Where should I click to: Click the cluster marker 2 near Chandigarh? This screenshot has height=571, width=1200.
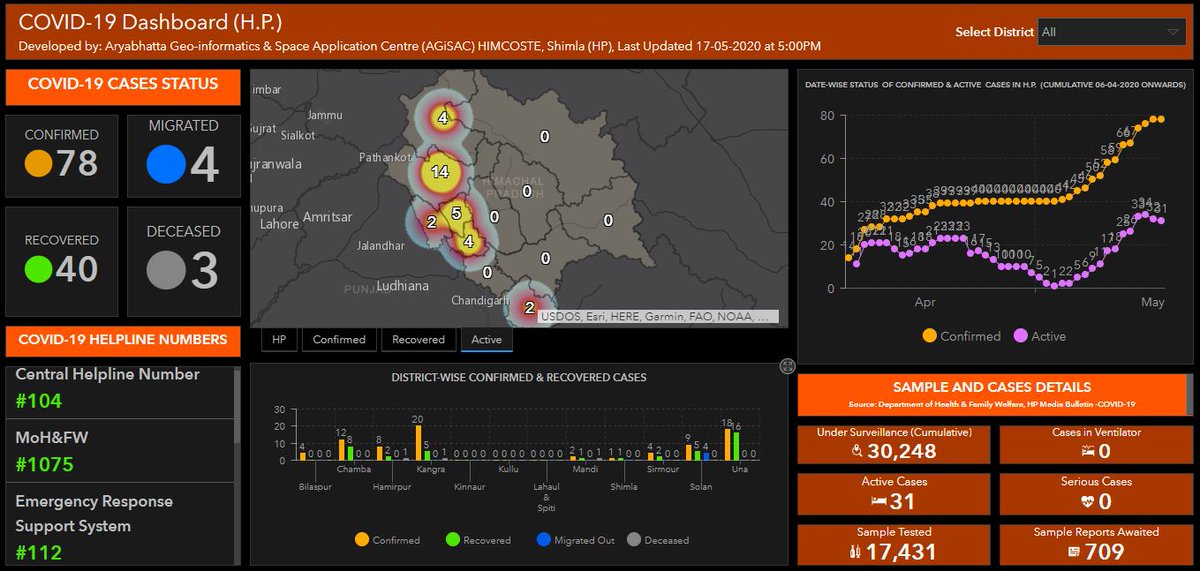point(529,307)
